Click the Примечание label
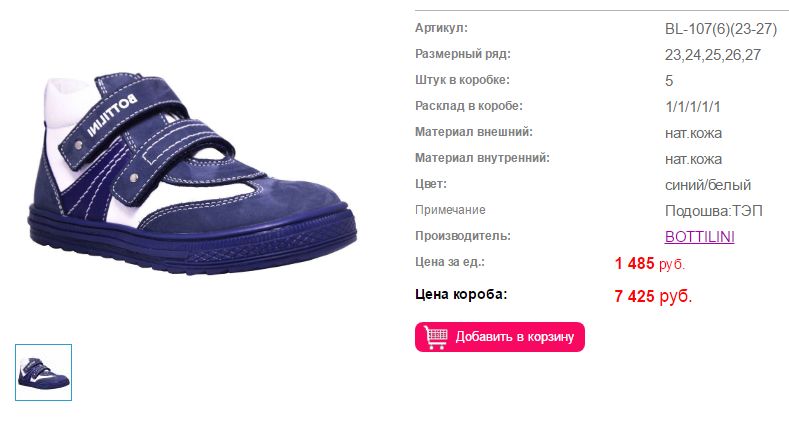 pyautogui.click(x=450, y=210)
